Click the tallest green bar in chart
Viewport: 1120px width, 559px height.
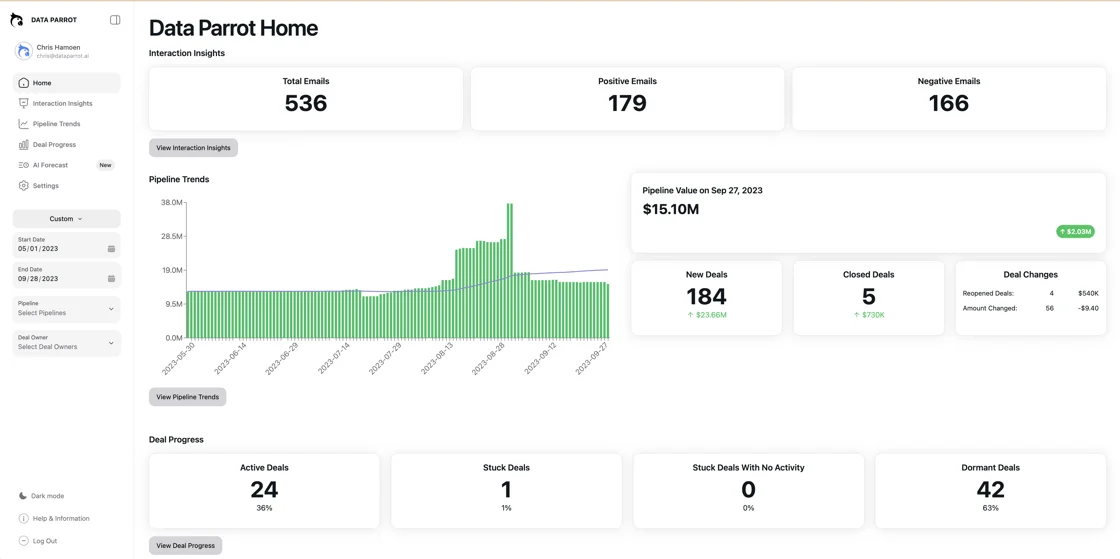[510, 270]
